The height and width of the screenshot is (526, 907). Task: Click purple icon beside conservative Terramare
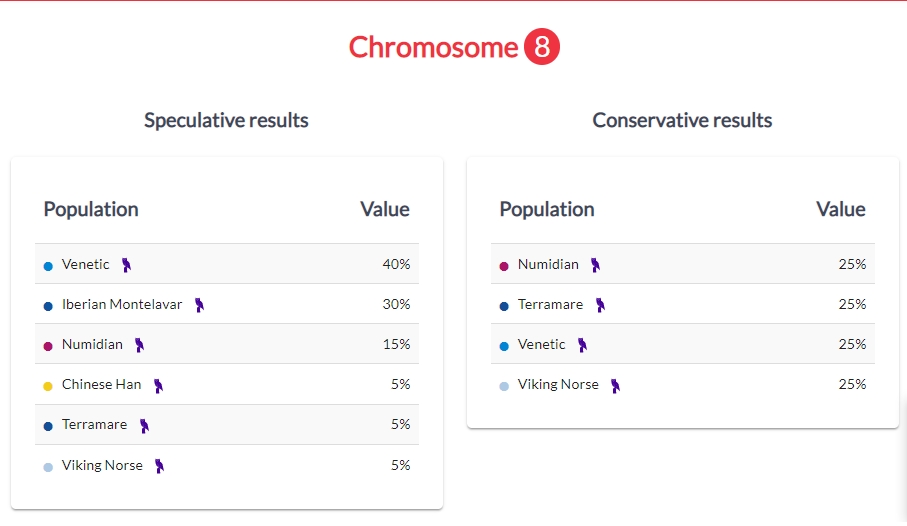(600, 305)
